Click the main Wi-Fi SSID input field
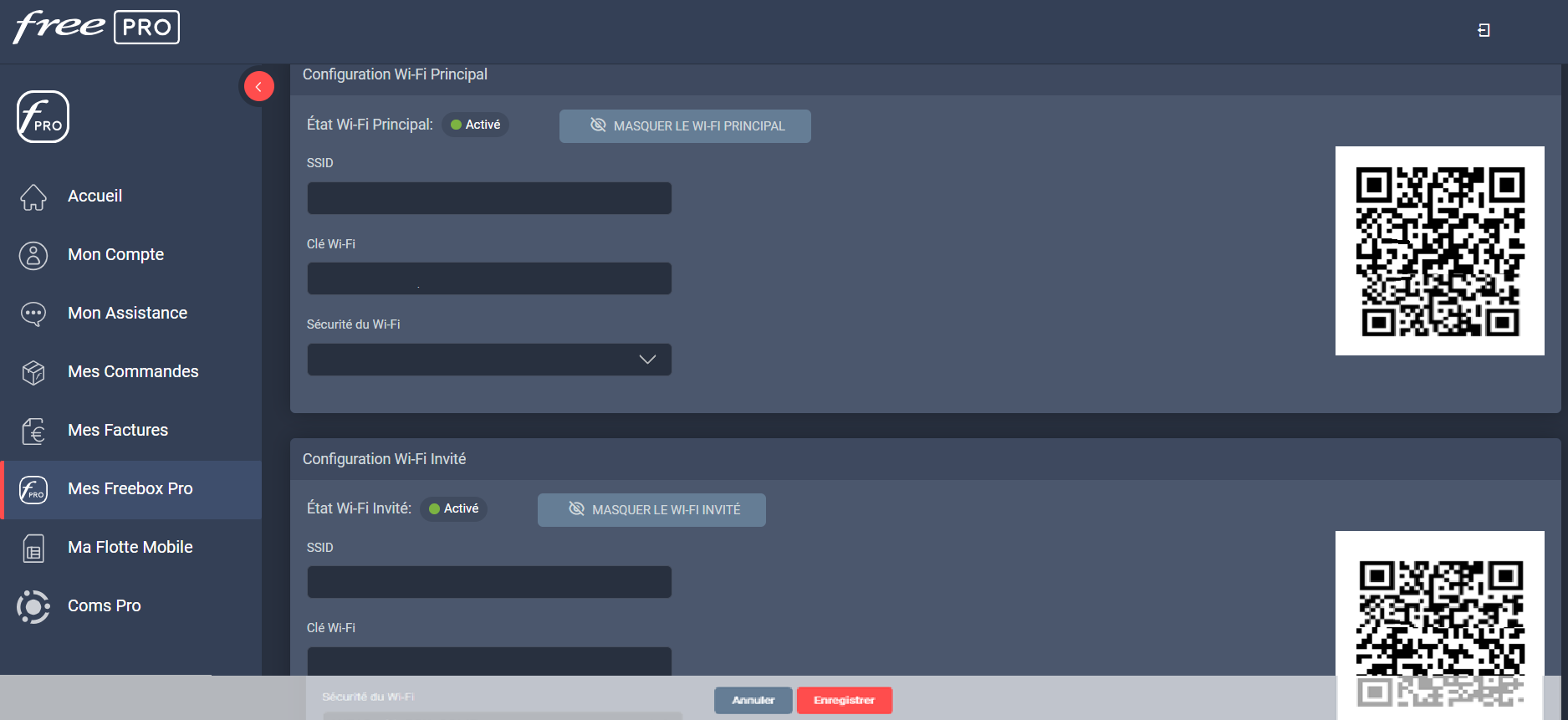Image resolution: width=1568 pixels, height=720 pixels. [489, 198]
